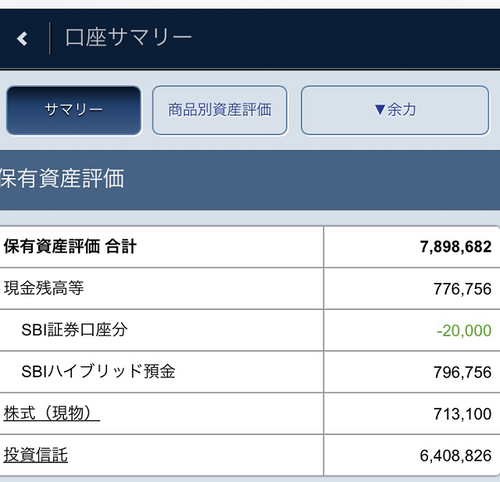This screenshot has width=500, height=482.
Task: Select the サマリー tab
Action: click(74, 110)
